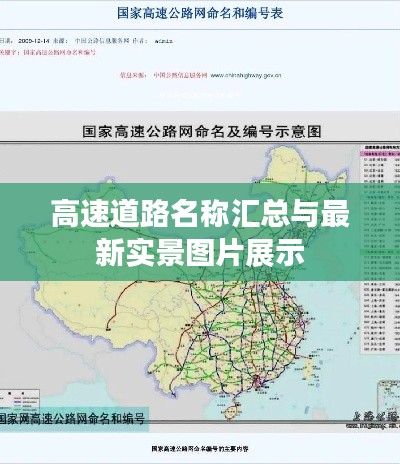
Task: Click the red 中国公路信息服务网 source link
Action: (180, 75)
